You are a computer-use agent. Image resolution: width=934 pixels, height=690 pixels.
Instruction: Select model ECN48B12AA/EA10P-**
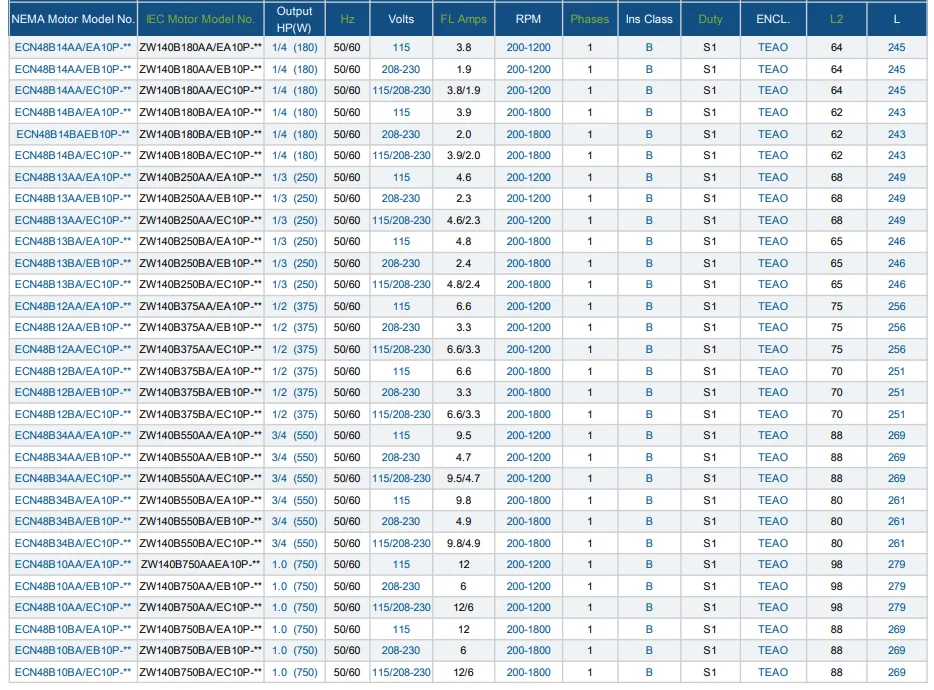73,306
